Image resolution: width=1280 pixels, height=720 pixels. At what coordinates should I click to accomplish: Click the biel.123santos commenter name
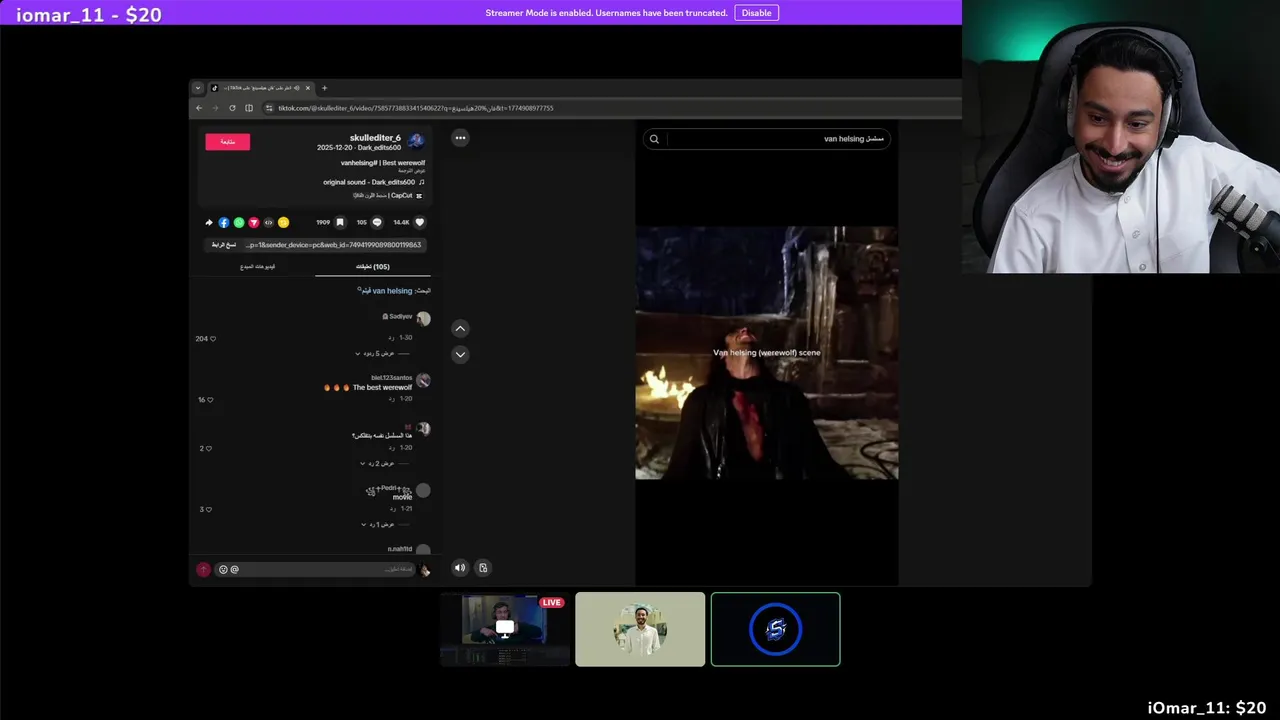pos(392,378)
